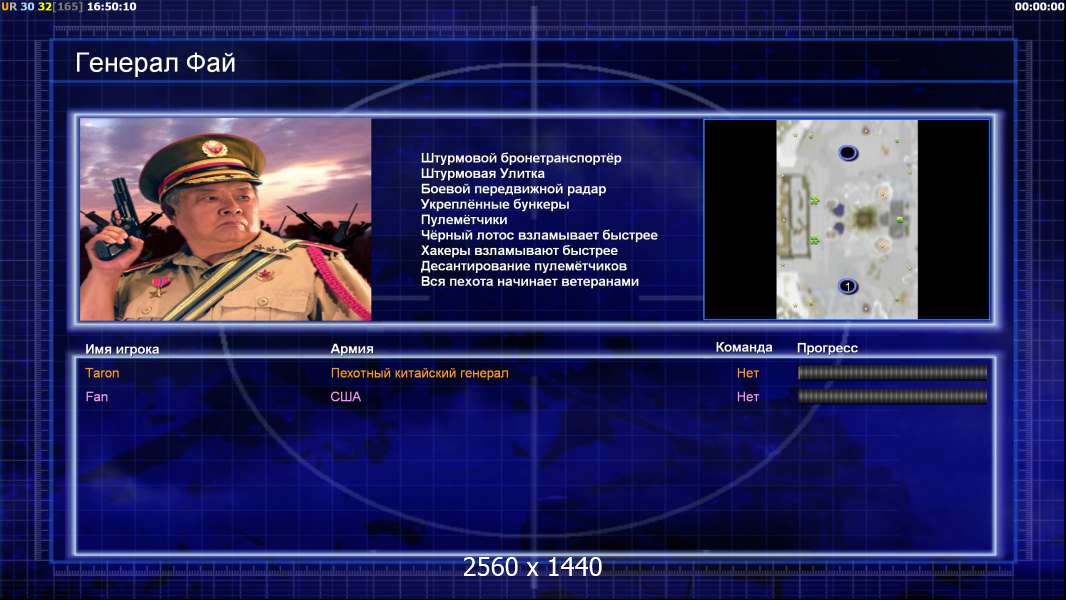
Task: Click the 'Прогресс' column header
Action: (827, 348)
